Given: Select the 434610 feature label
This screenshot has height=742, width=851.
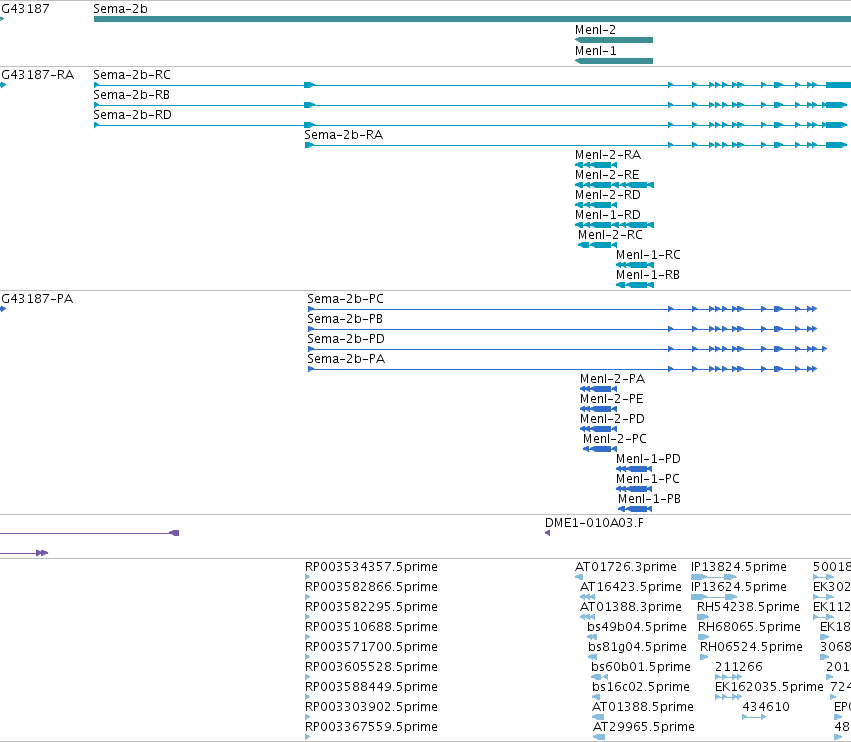Looking at the screenshot, I should [x=766, y=707].
